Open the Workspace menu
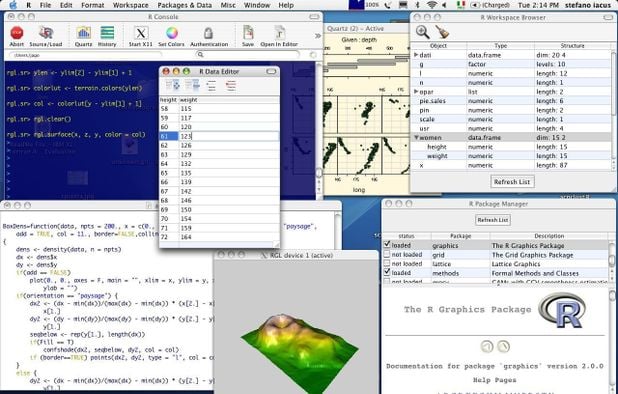 tap(130, 5)
